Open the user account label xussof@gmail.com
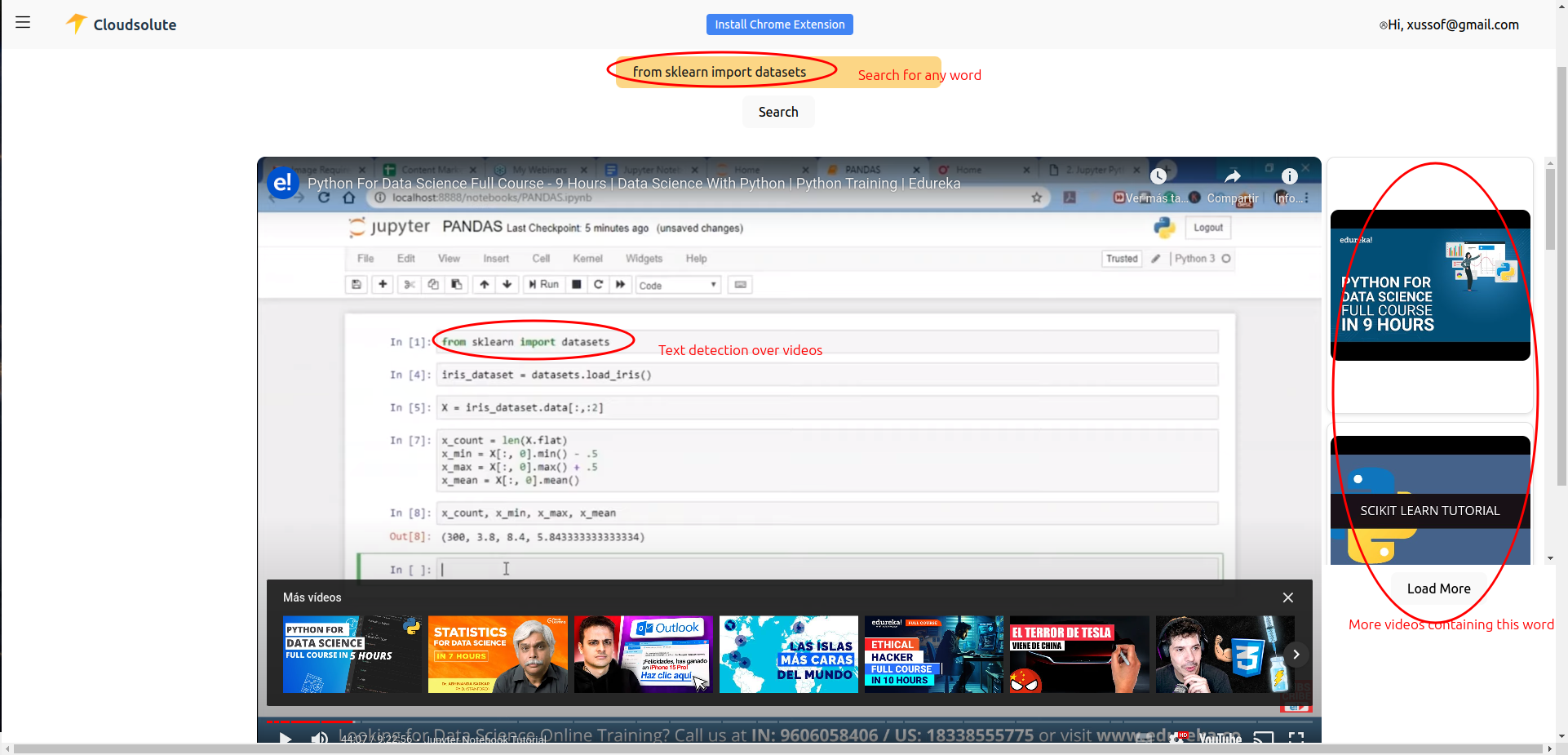Image resolution: width=1568 pixels, height=755 pixels. [1449, 24]
